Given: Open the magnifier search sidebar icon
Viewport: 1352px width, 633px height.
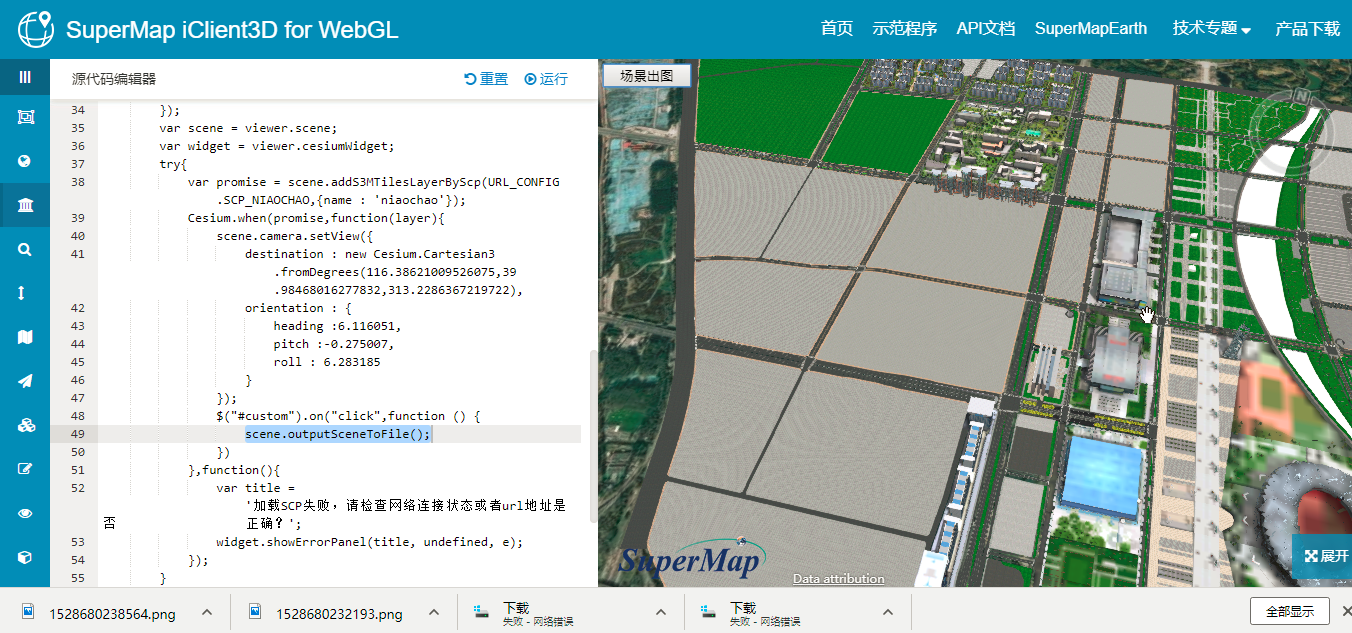Looking at the screenshot, I should [25, 250].
